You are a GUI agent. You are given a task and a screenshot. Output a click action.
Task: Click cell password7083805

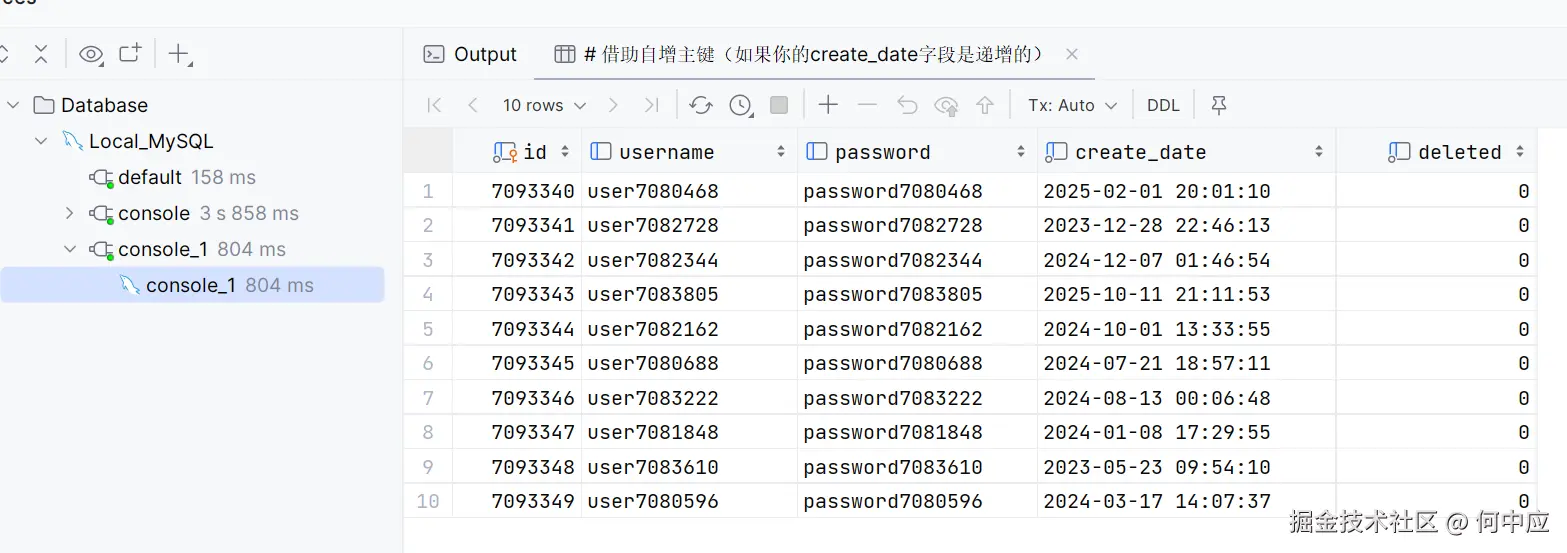(917, 294)
